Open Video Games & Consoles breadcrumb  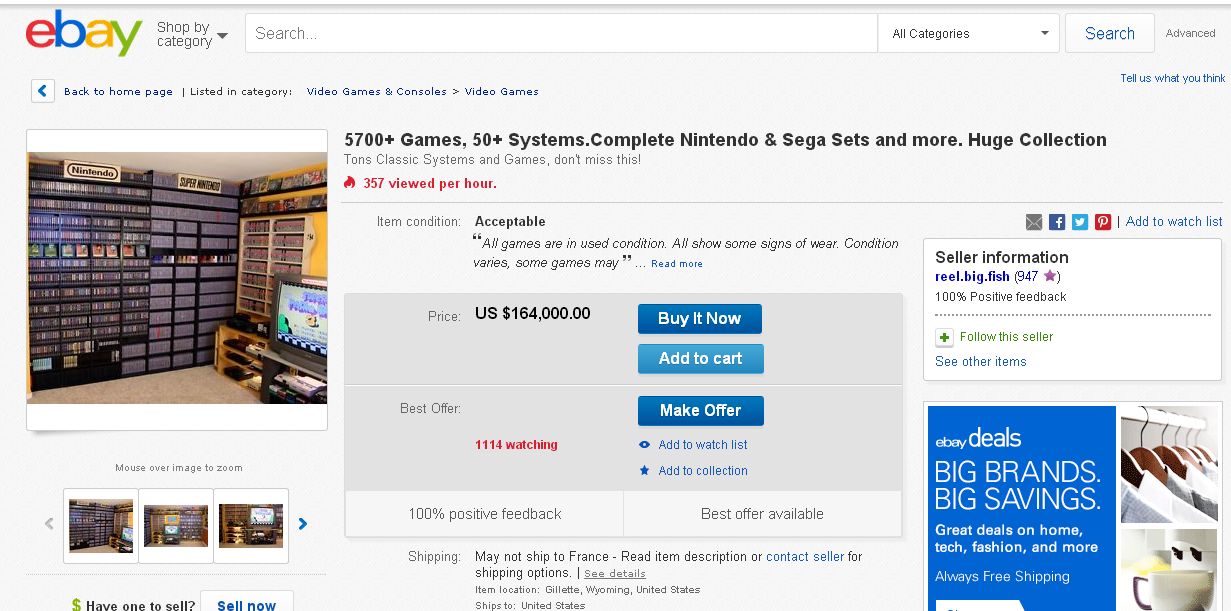pyautogui.click(x=377, y=91)
